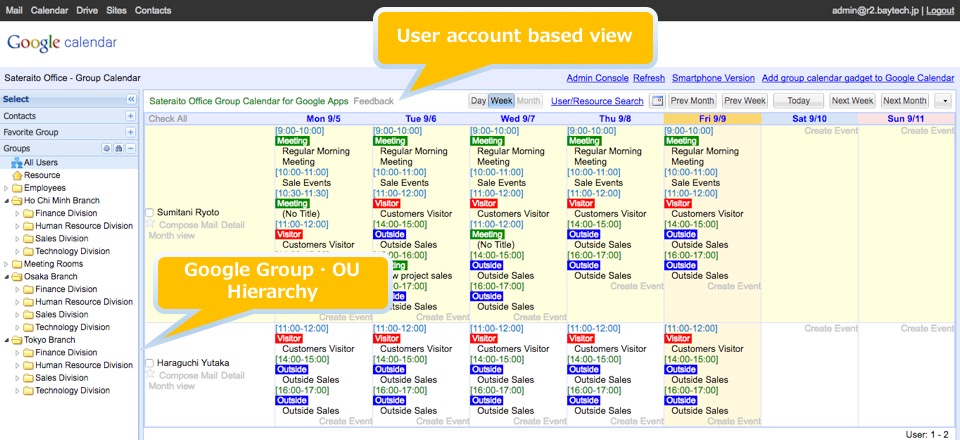This screenshot has width=960, height=440.
Task: Open Drive in the top navigation bar
Action: 88,10
